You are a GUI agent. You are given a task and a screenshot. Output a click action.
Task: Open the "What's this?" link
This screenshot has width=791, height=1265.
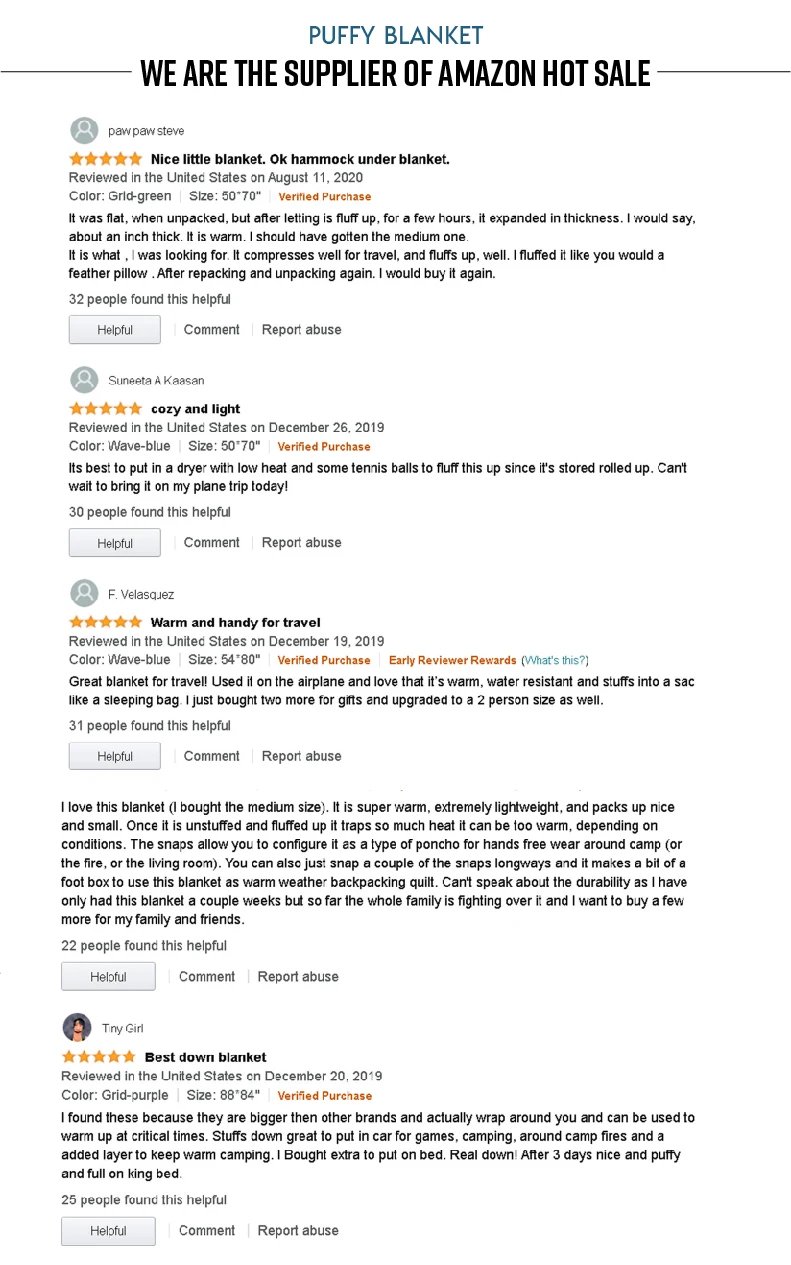point(555,660)
